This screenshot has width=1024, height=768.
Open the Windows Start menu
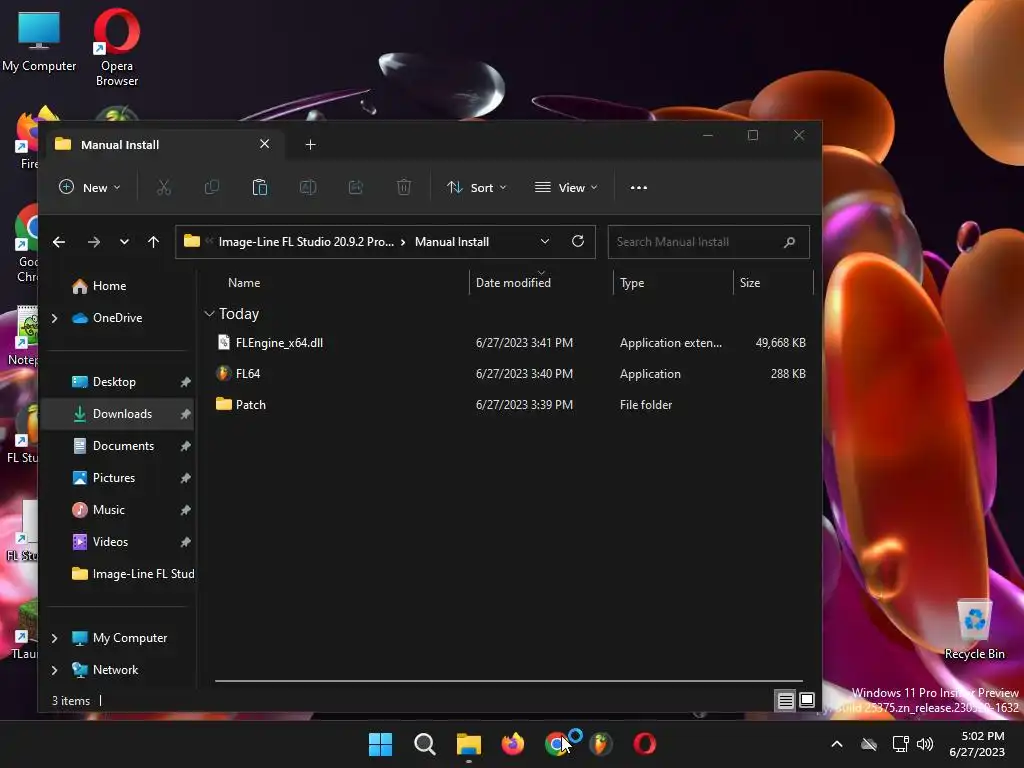coord(380,744)
